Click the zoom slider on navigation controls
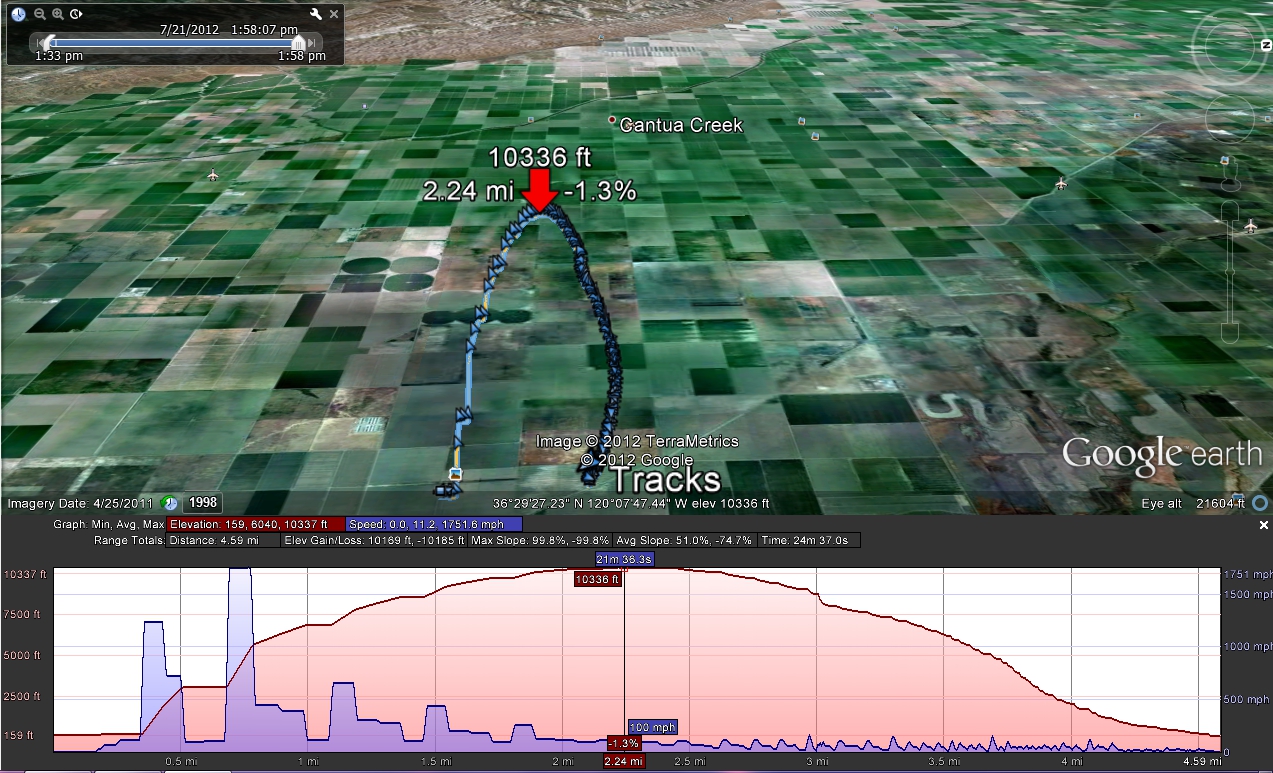Screen dimensions: 1273x773 (x=1230, y=270)
